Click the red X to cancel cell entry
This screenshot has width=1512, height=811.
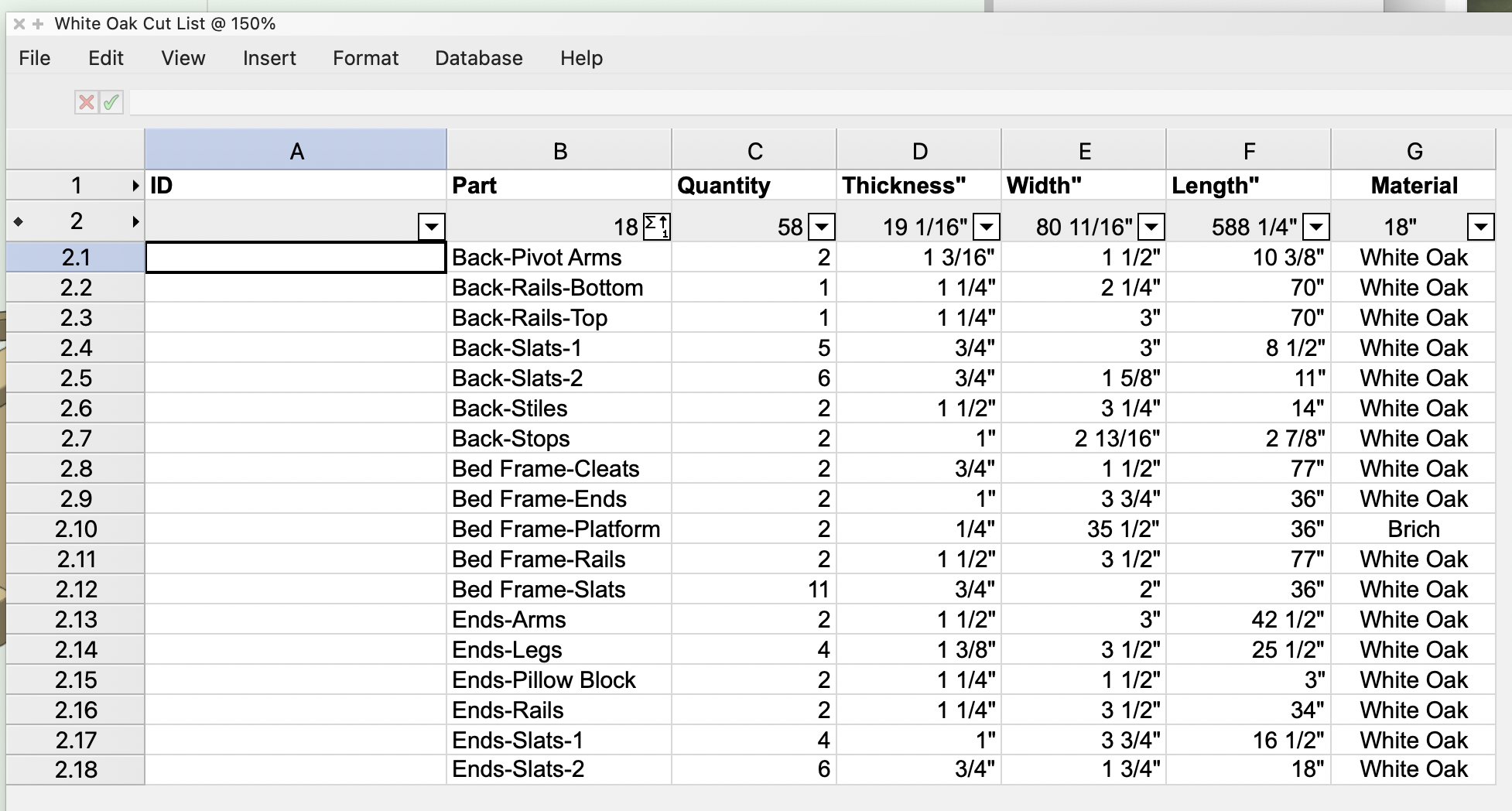pyautogui.click(x=85, y=102)
